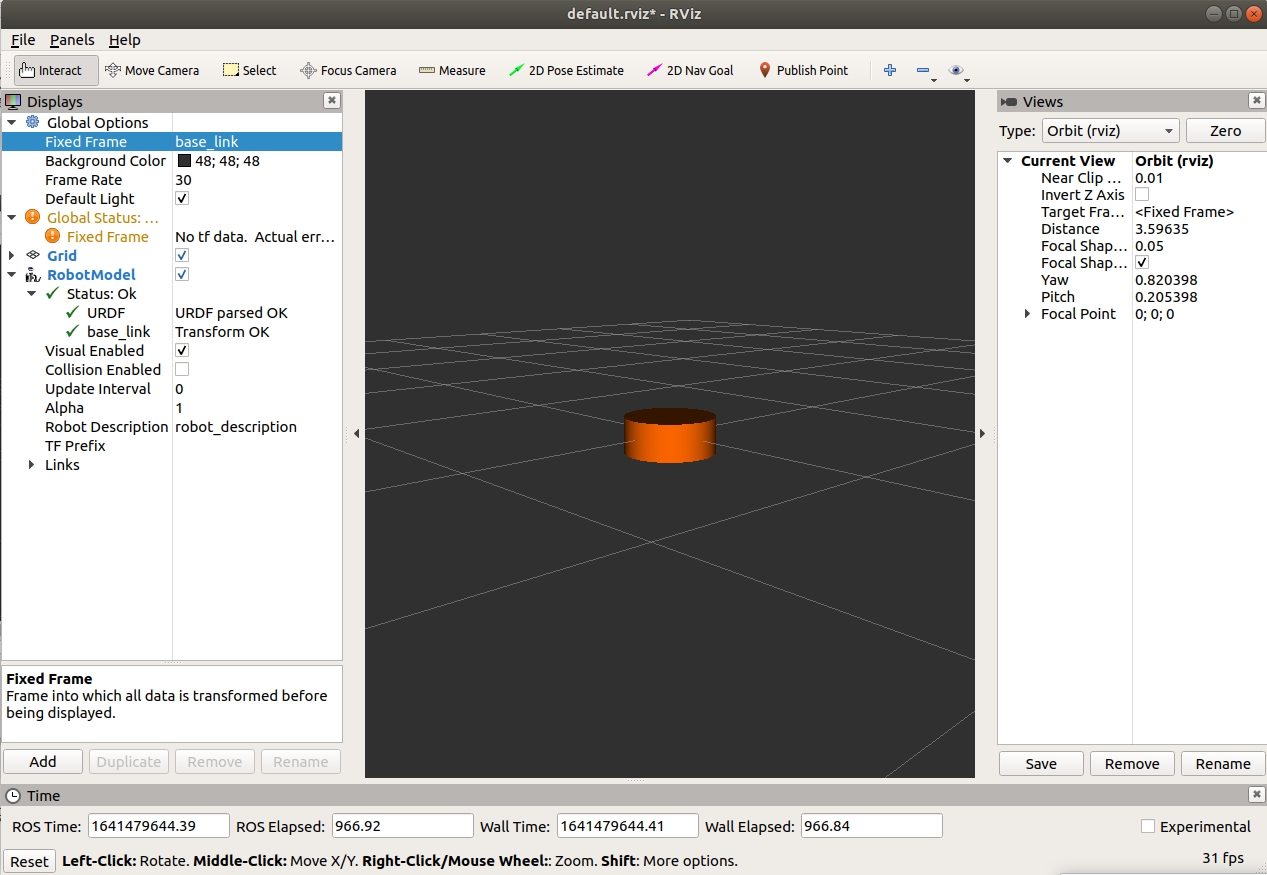
Task: Select the 2D Nav Goal tool
Action: 690,70
